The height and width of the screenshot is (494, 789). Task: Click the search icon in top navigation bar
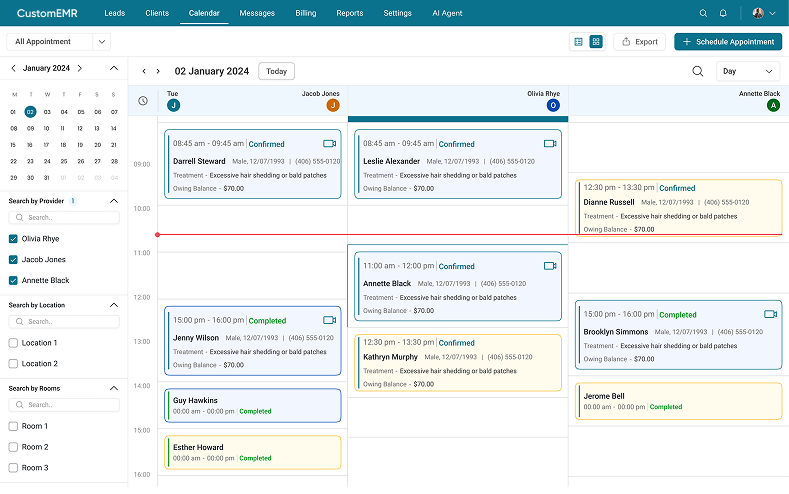[702, 13]
